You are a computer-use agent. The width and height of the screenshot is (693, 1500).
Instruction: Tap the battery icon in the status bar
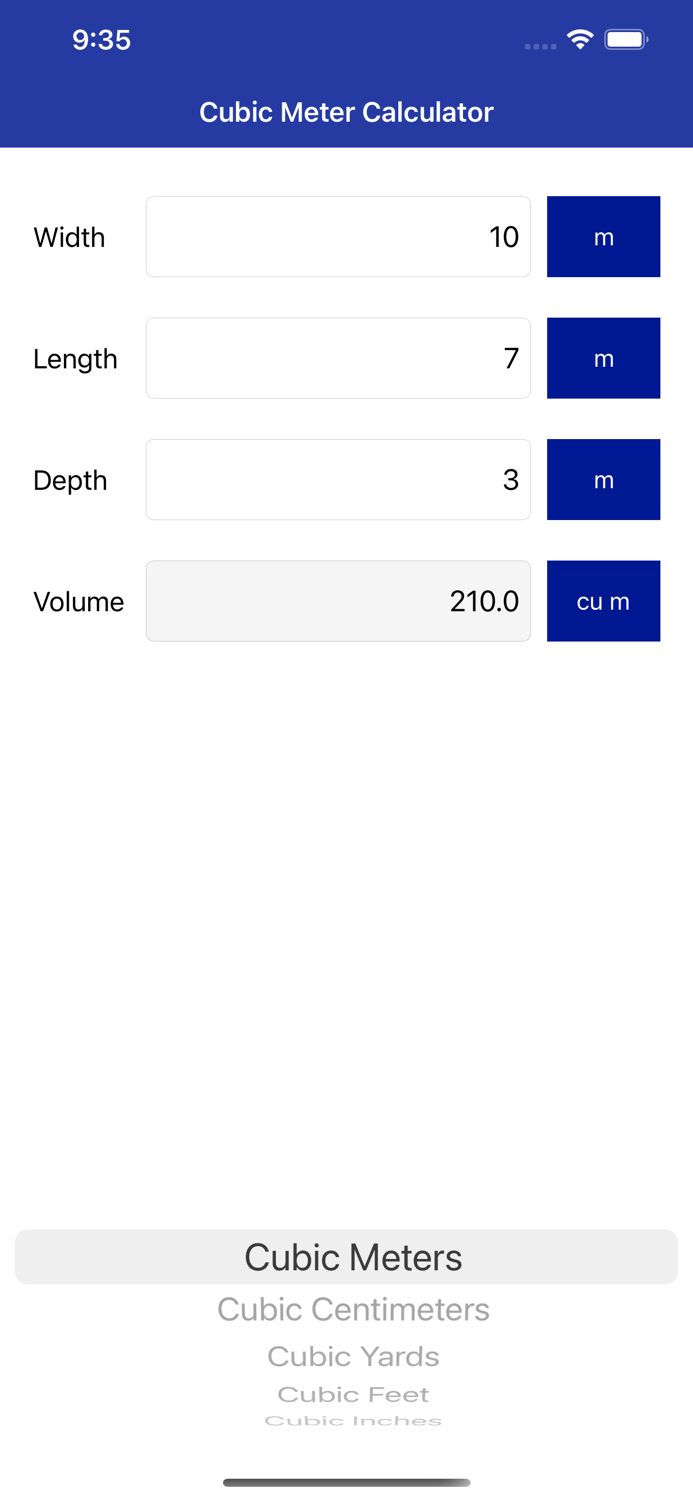click(629, 40)
